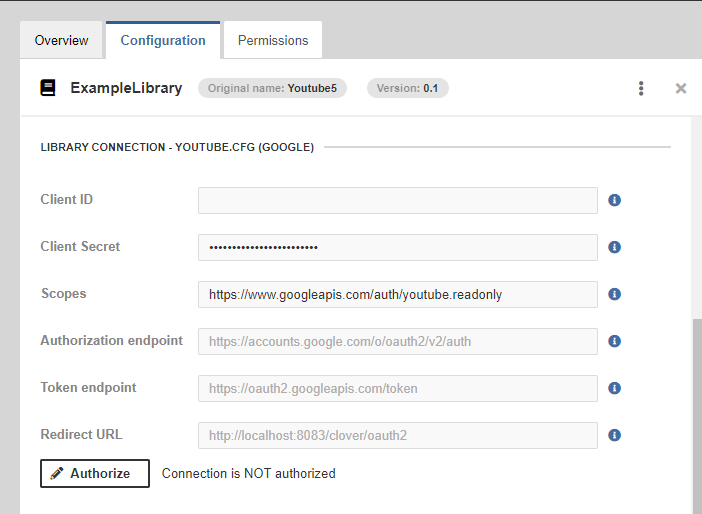Show info for Redirect URL

(x=614, y=435)
